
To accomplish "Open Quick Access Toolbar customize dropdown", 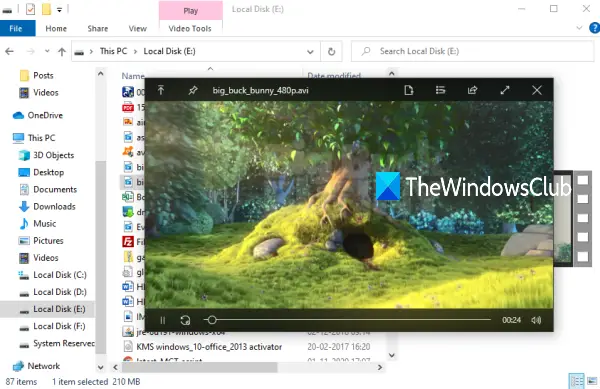I will pos(59,10).
